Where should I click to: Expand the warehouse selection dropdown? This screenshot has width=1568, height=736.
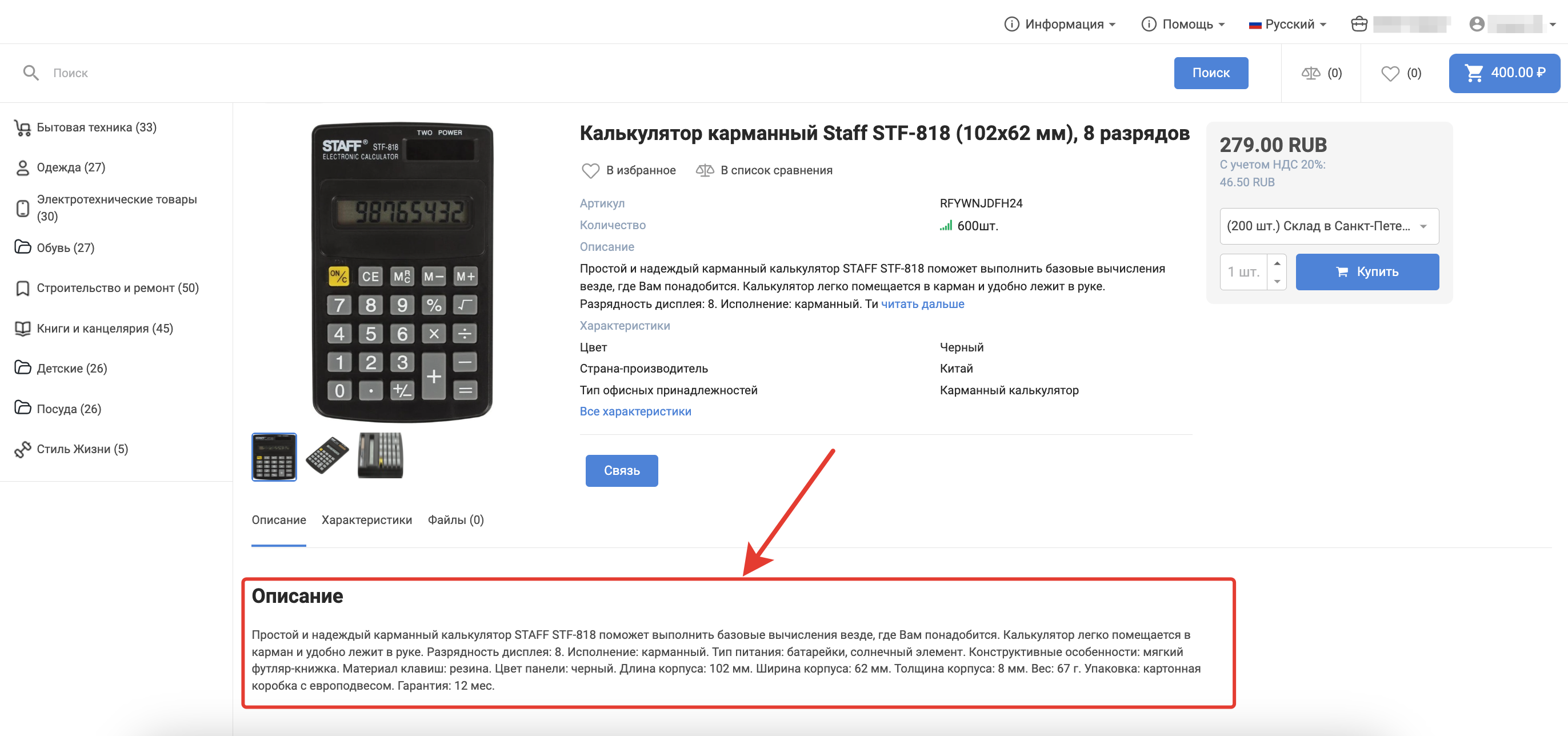[1329, 226]
